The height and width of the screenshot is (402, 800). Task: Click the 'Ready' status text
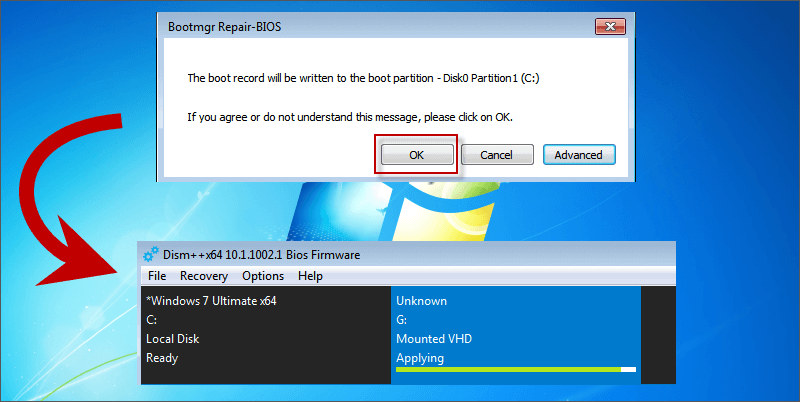[162, 358]
